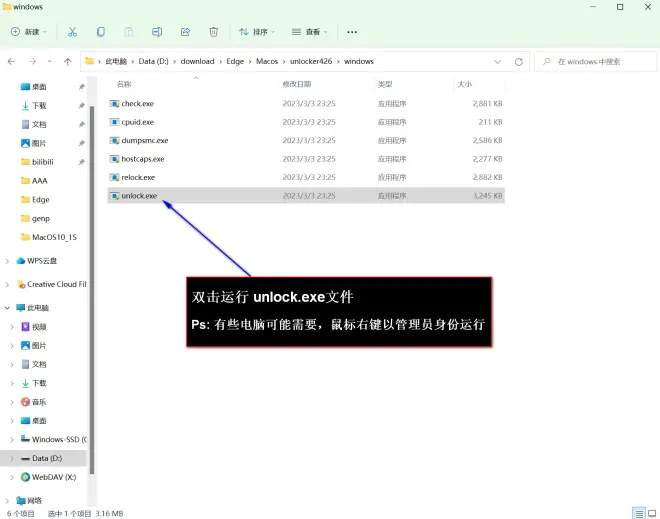Select 桌面 in quick access
660x519 pixels.
click(39, 87)
